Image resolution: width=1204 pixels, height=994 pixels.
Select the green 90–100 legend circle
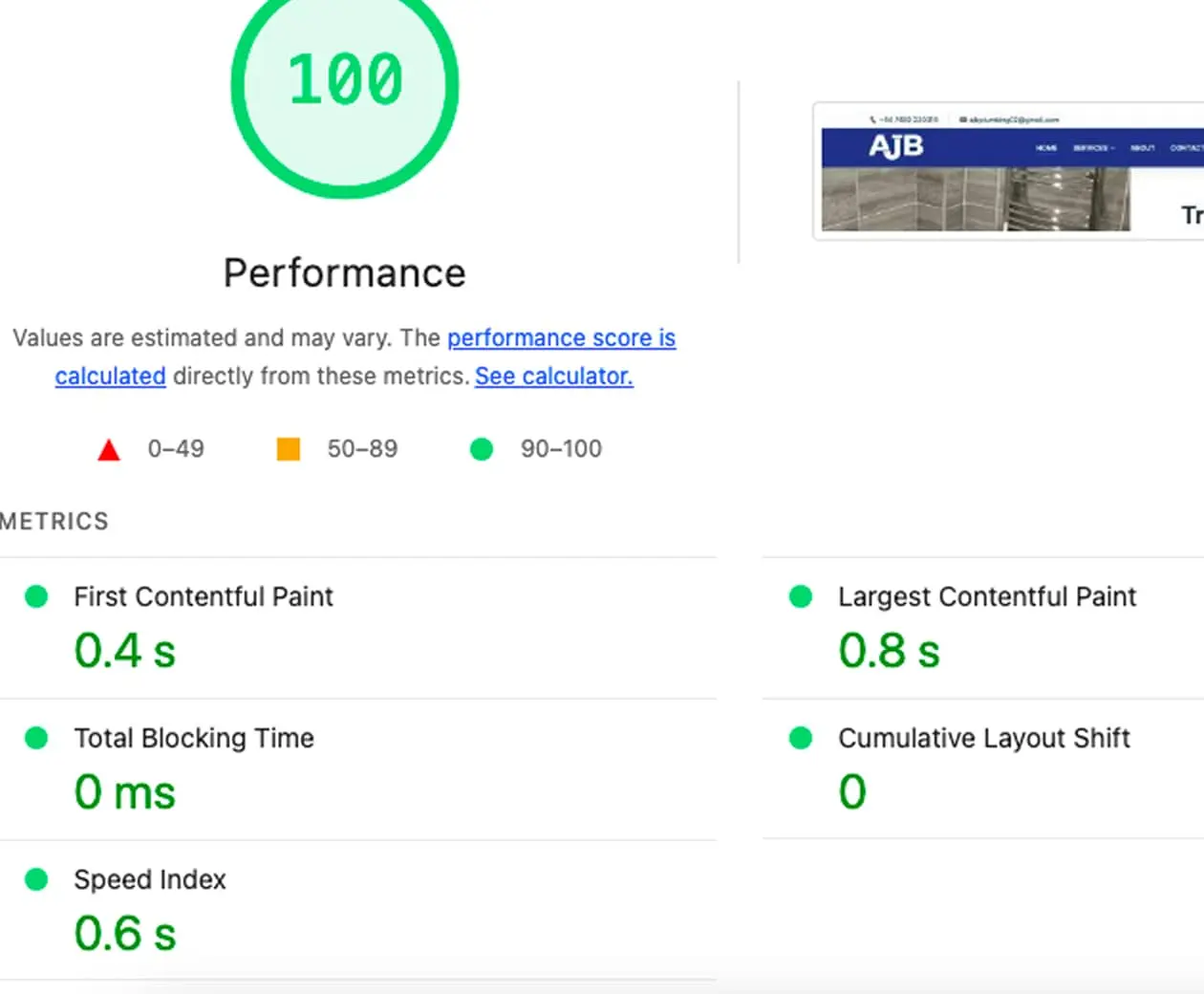[x=481, y=448]
